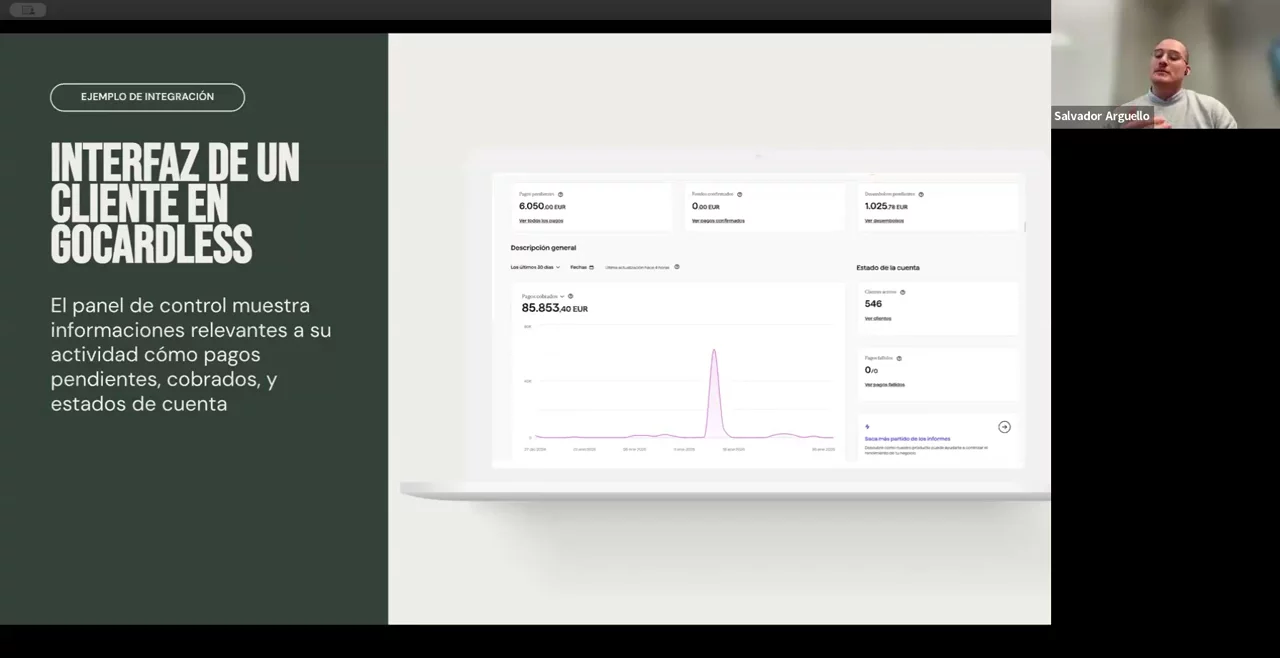Click the 'EJEMPLO DE INTEGRACIÓN' pill label
Image resolution: width=1280 pixels, height=658 pixels.
(x=147, y=97)
